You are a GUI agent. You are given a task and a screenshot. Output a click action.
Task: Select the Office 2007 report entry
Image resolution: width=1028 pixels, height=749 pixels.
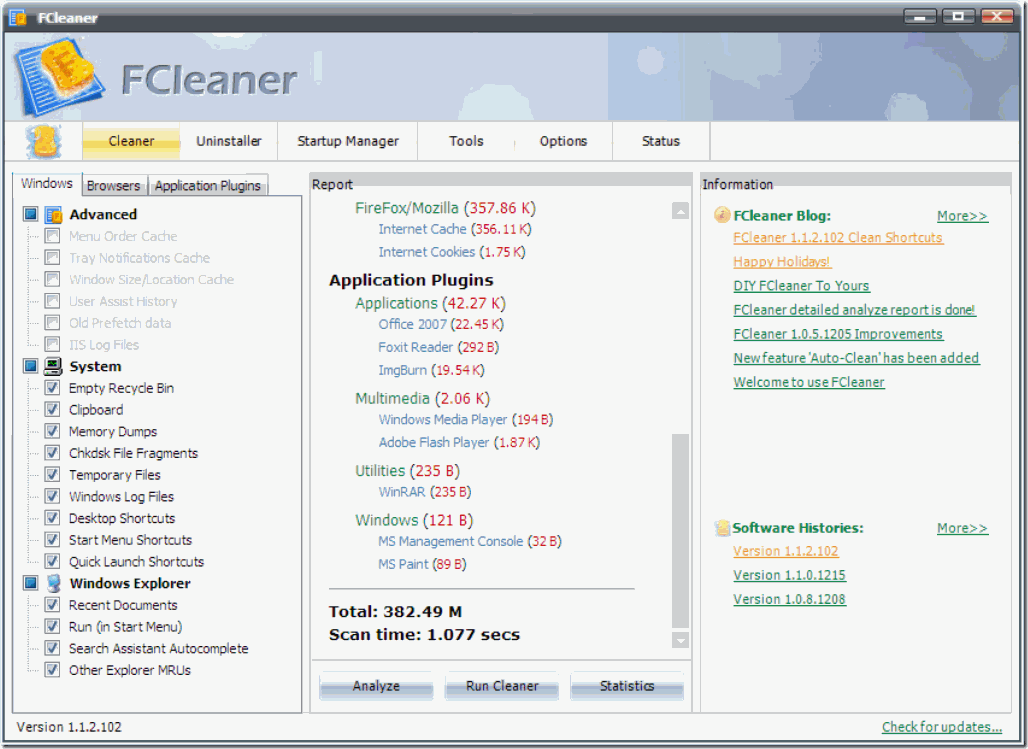coord(441,324)
